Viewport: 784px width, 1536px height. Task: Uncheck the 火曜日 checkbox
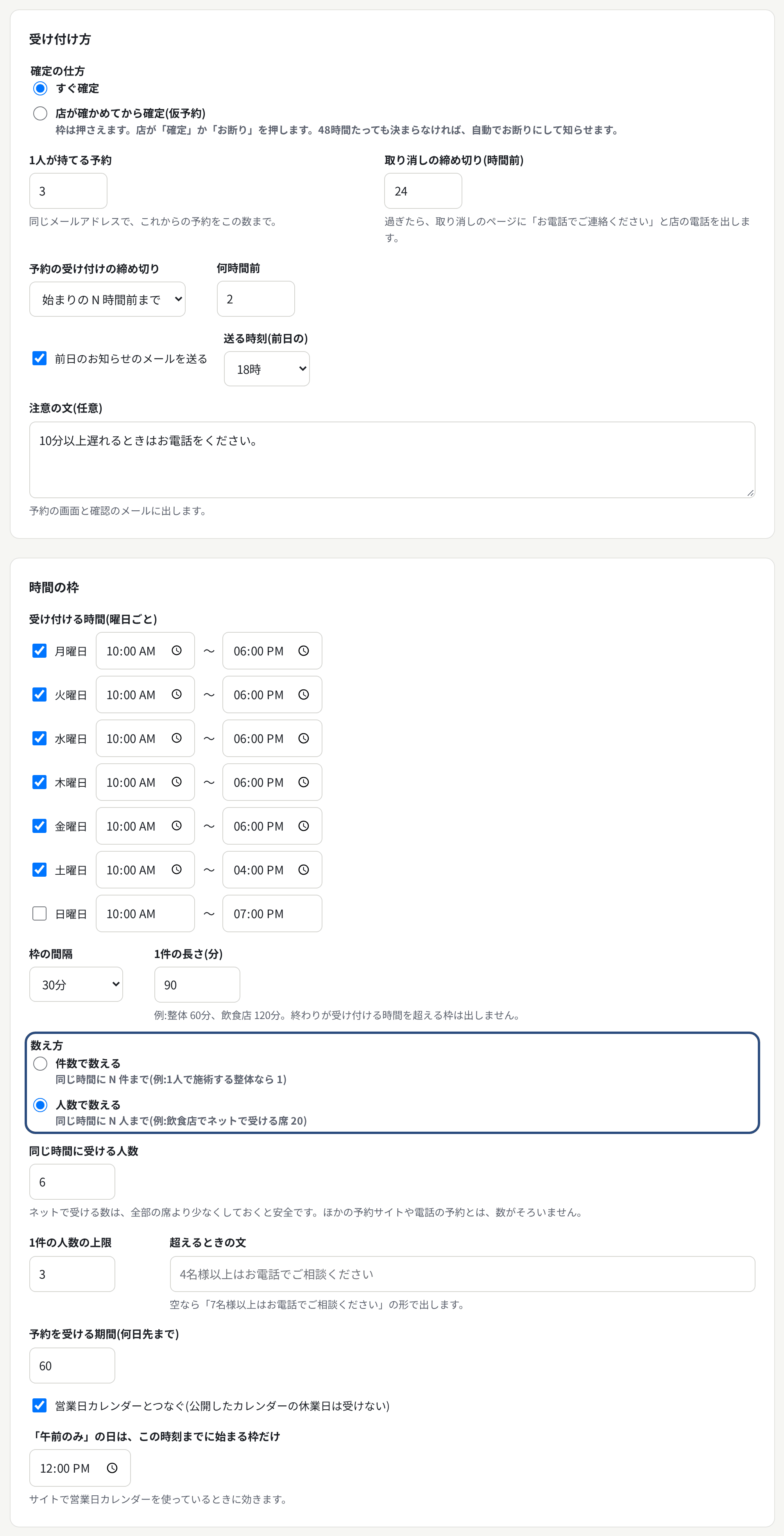39,694
